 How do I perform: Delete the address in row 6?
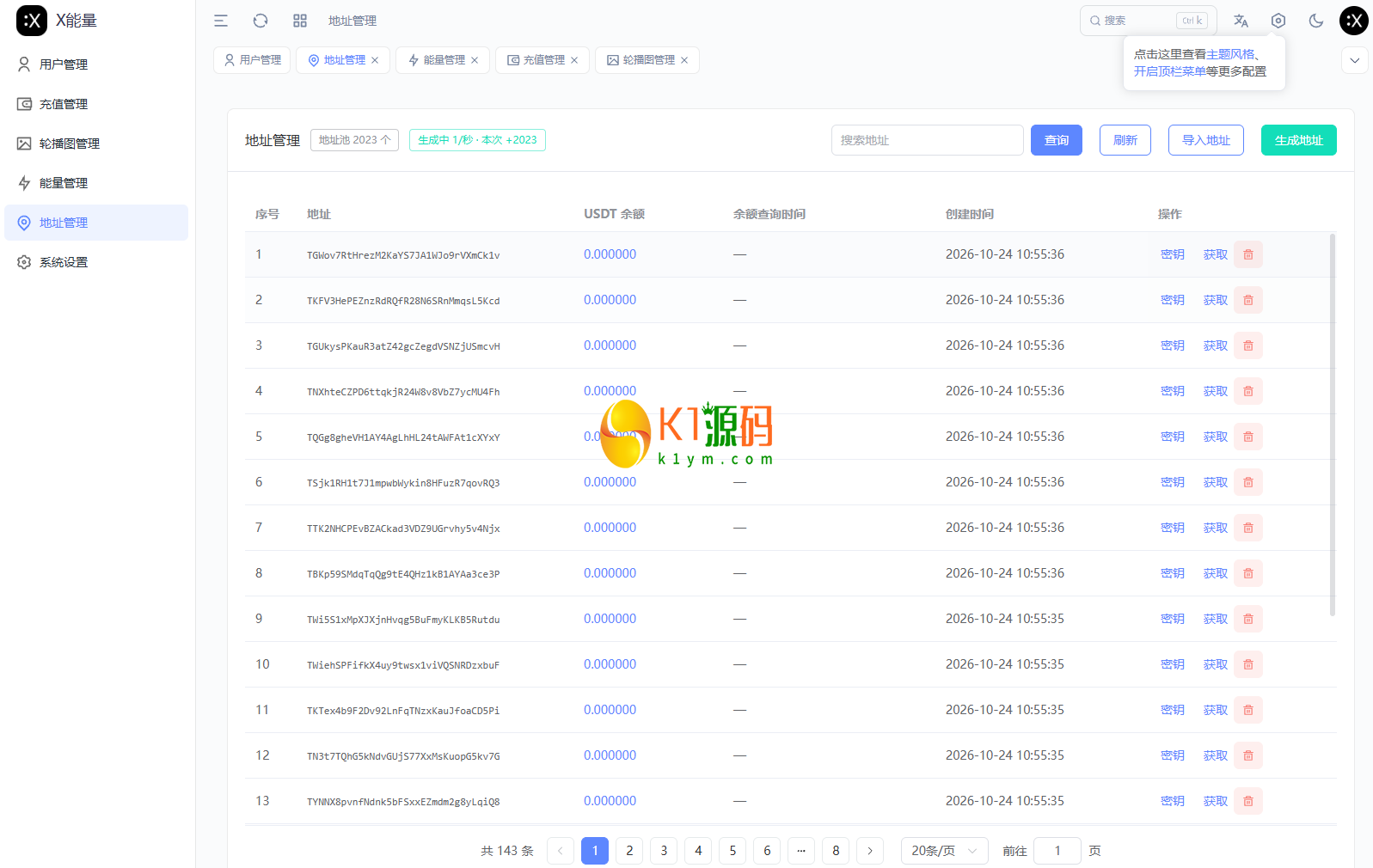(1248, 482)
